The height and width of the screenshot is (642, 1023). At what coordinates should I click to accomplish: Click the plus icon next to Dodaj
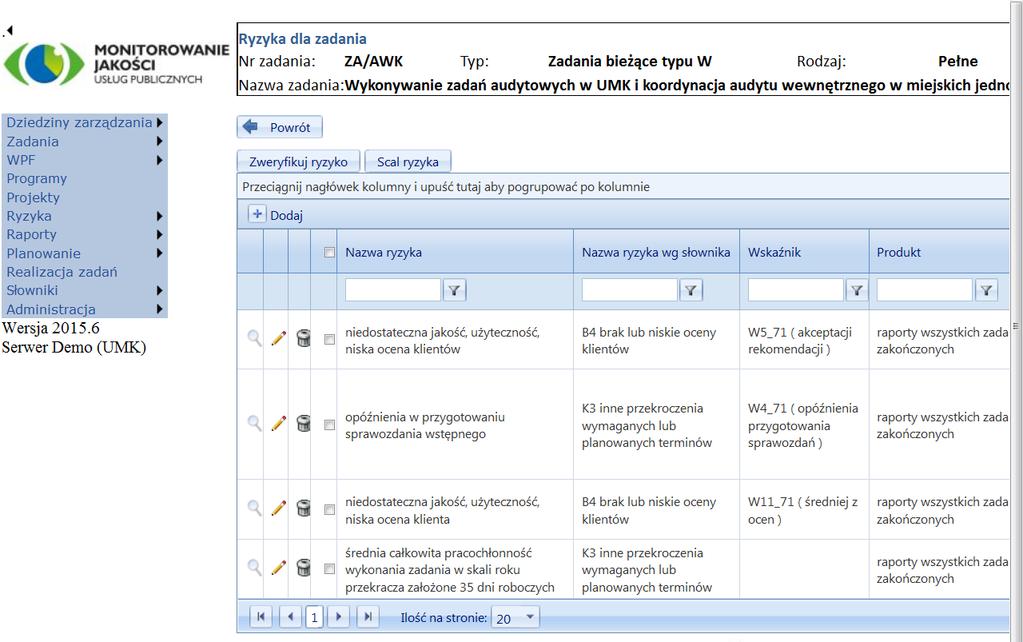(257, 214)
